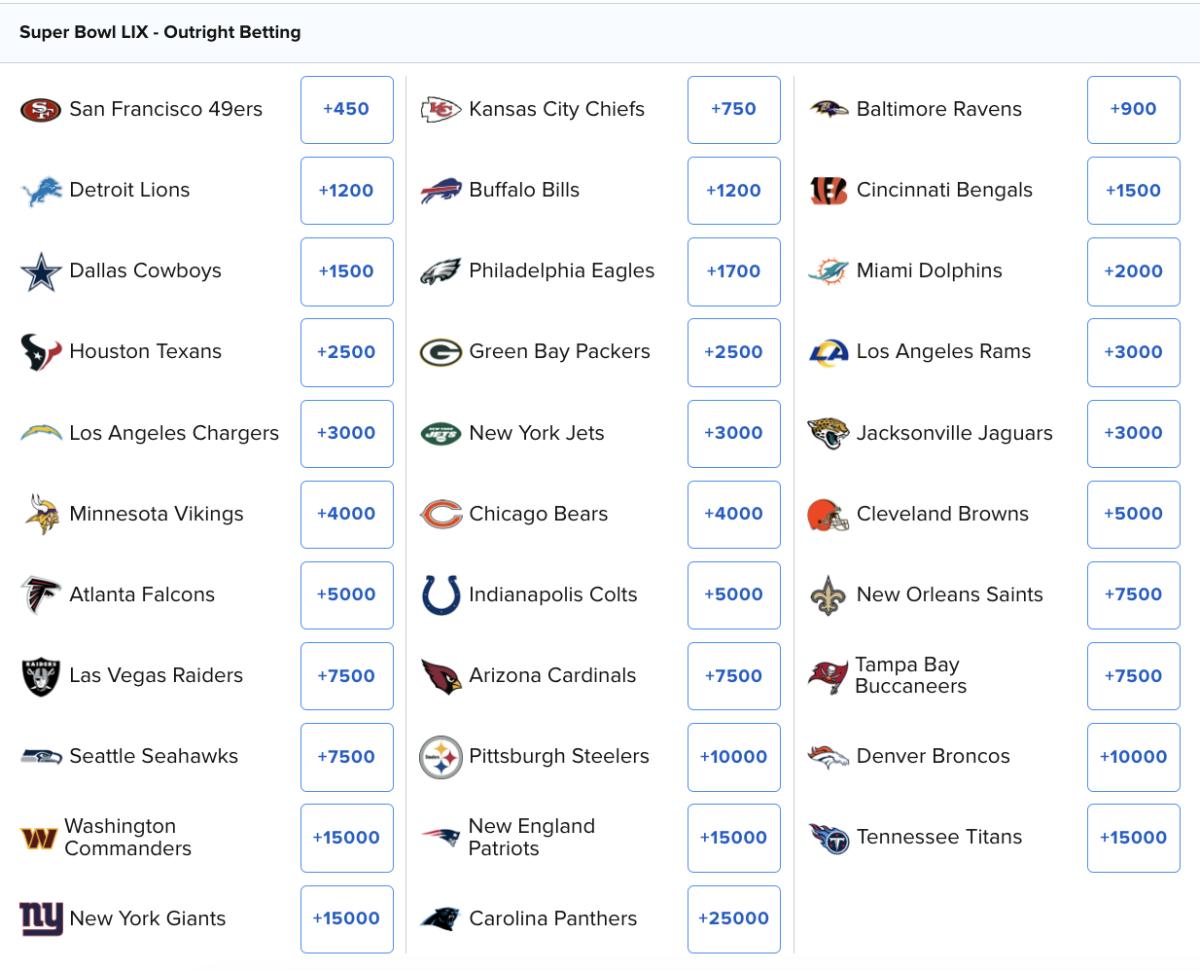
Task: Click the Super Bowl LIX Outright Betting header
Action: (x=160, y=31)
